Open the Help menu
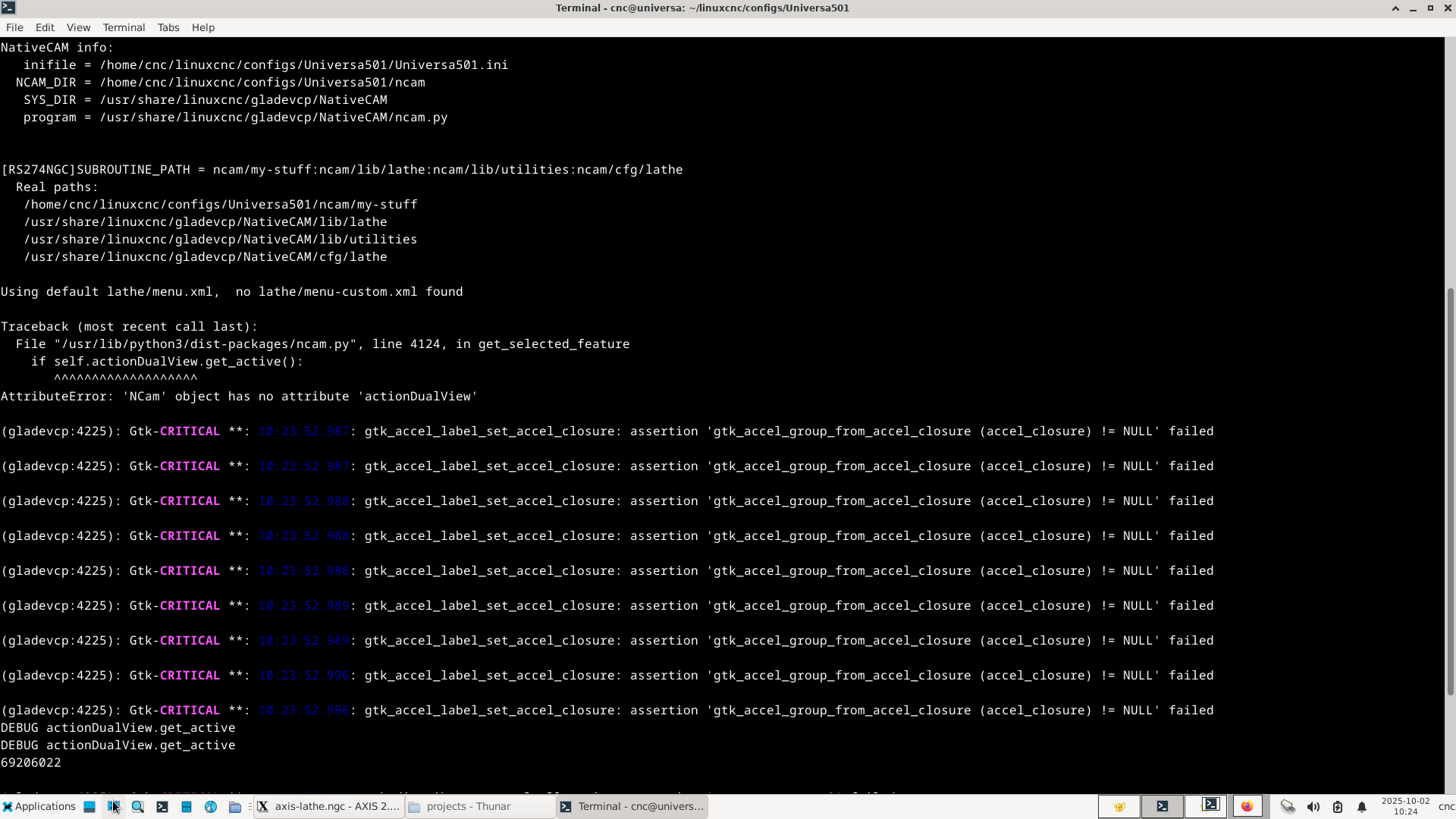 coord(202,27)
